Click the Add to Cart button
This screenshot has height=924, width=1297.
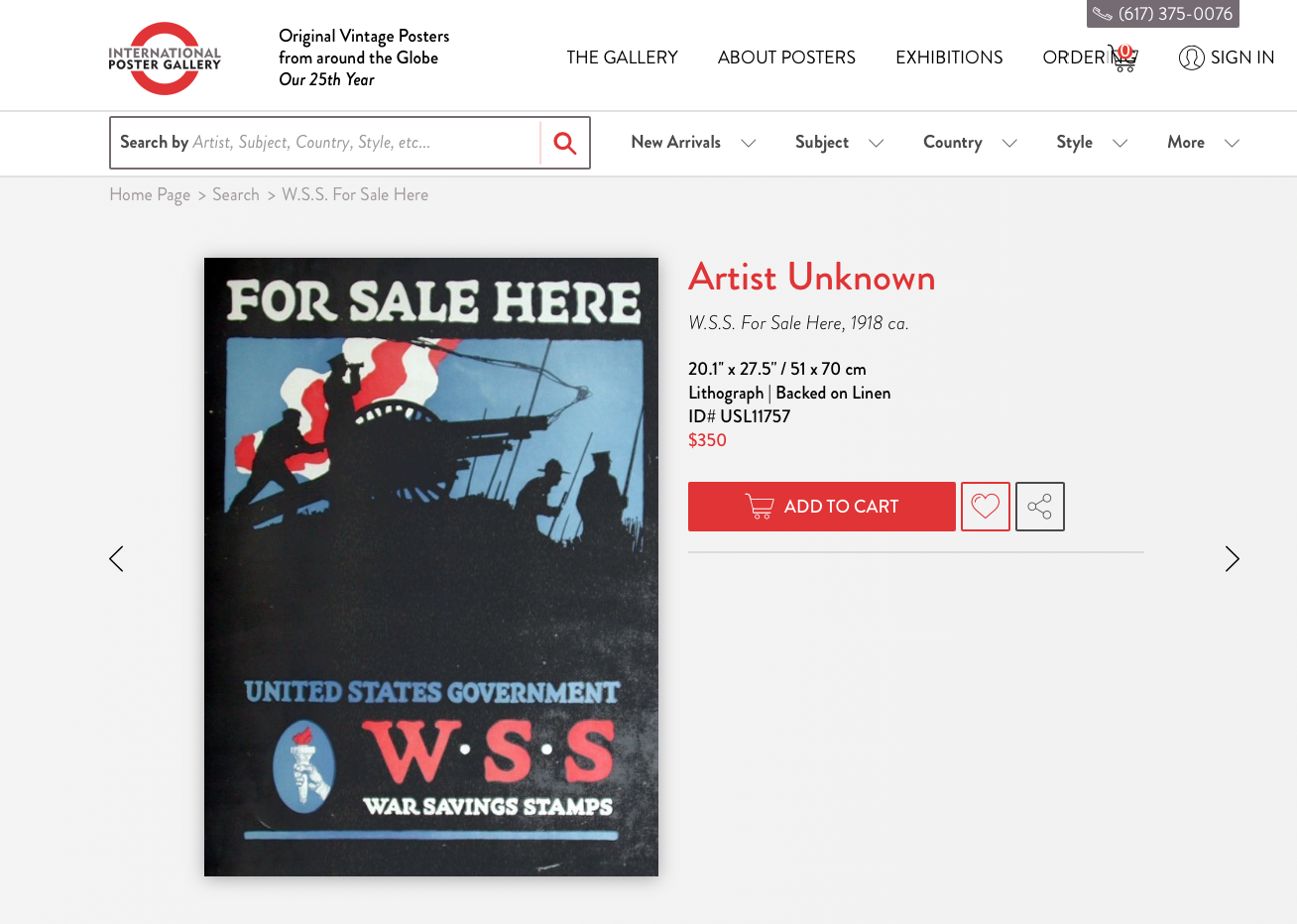click(x=822, y=507)
